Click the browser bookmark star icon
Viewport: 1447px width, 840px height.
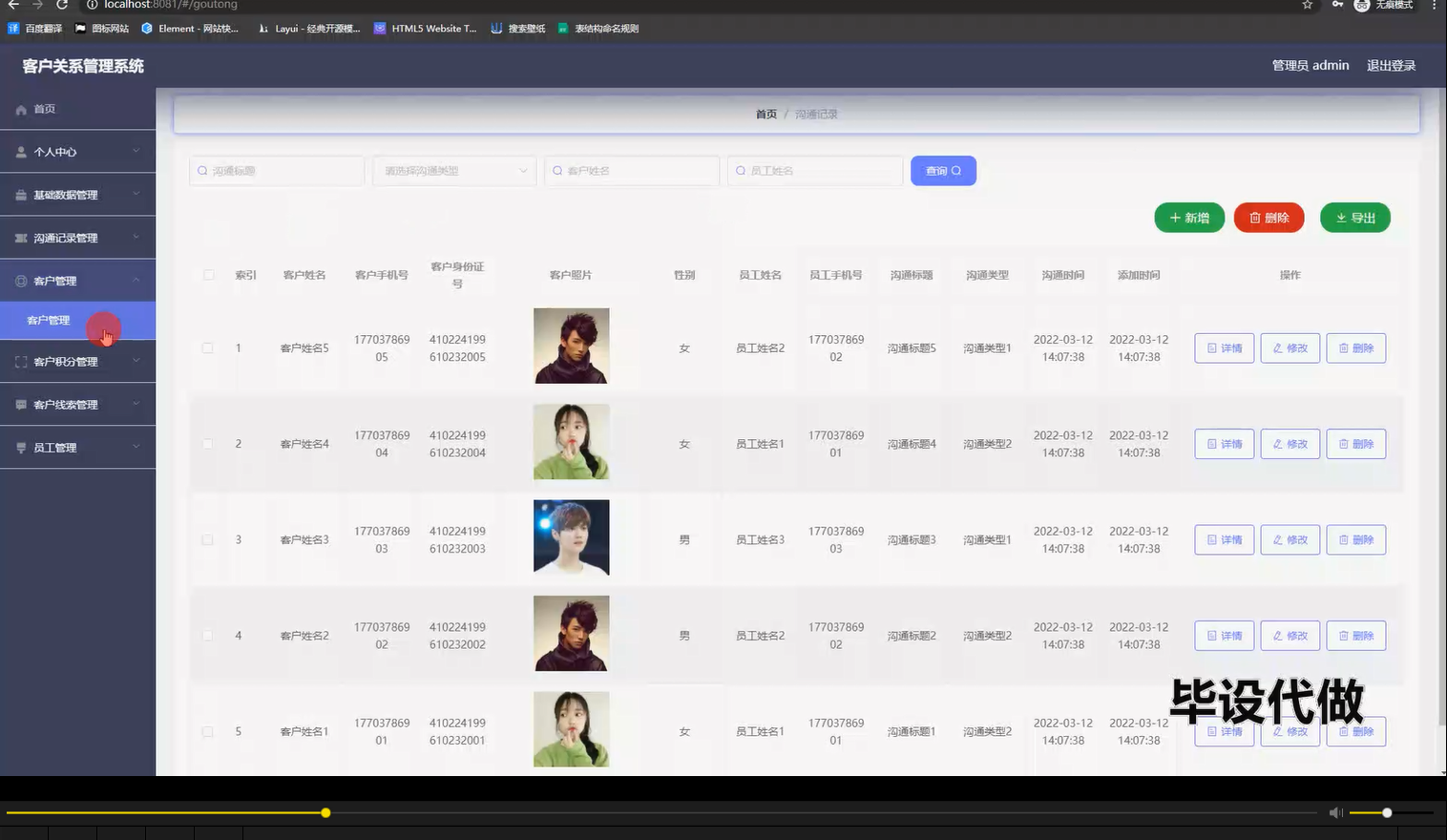[x=1308, y=5]
